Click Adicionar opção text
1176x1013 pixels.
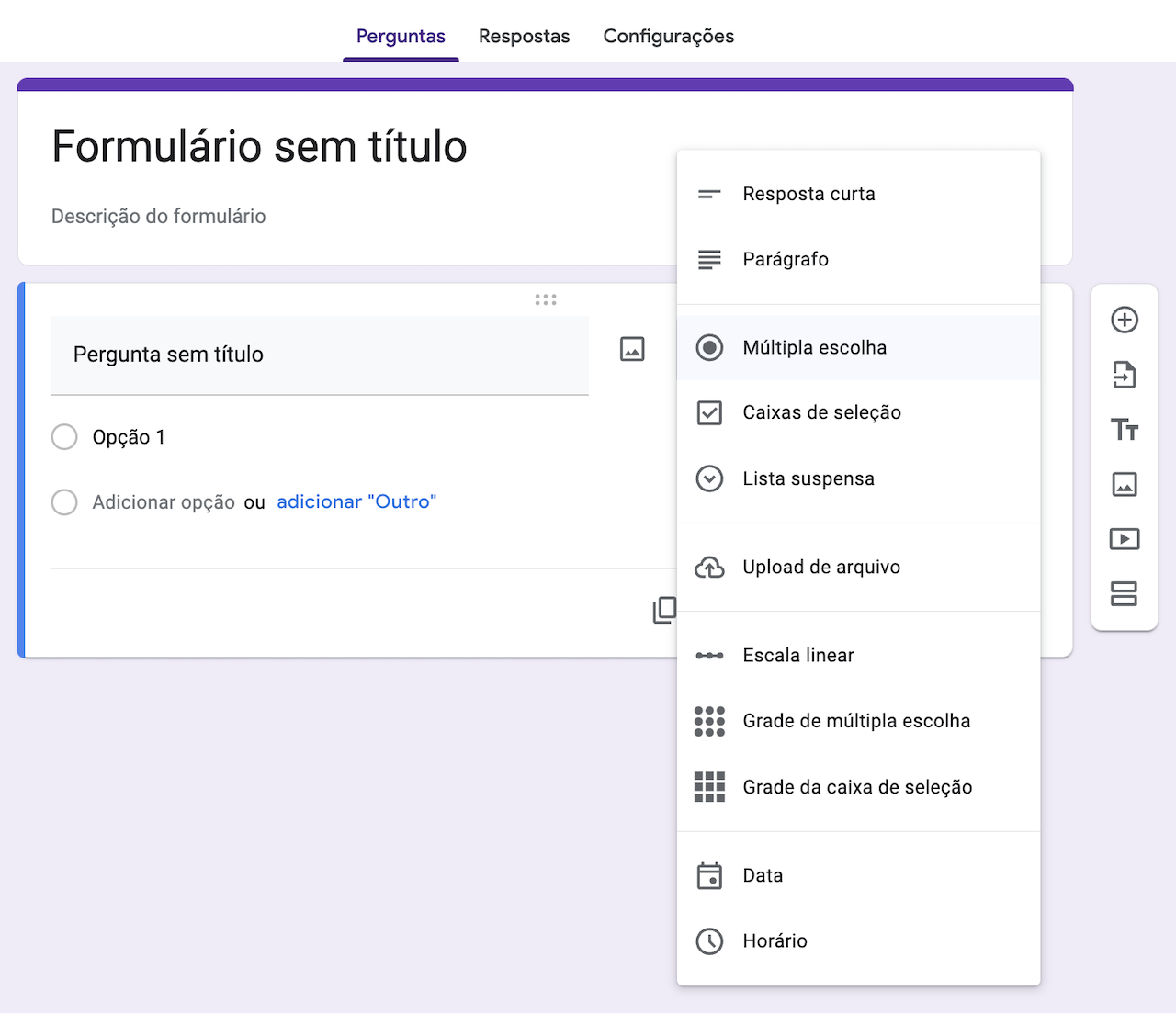(x=164, y=502)
